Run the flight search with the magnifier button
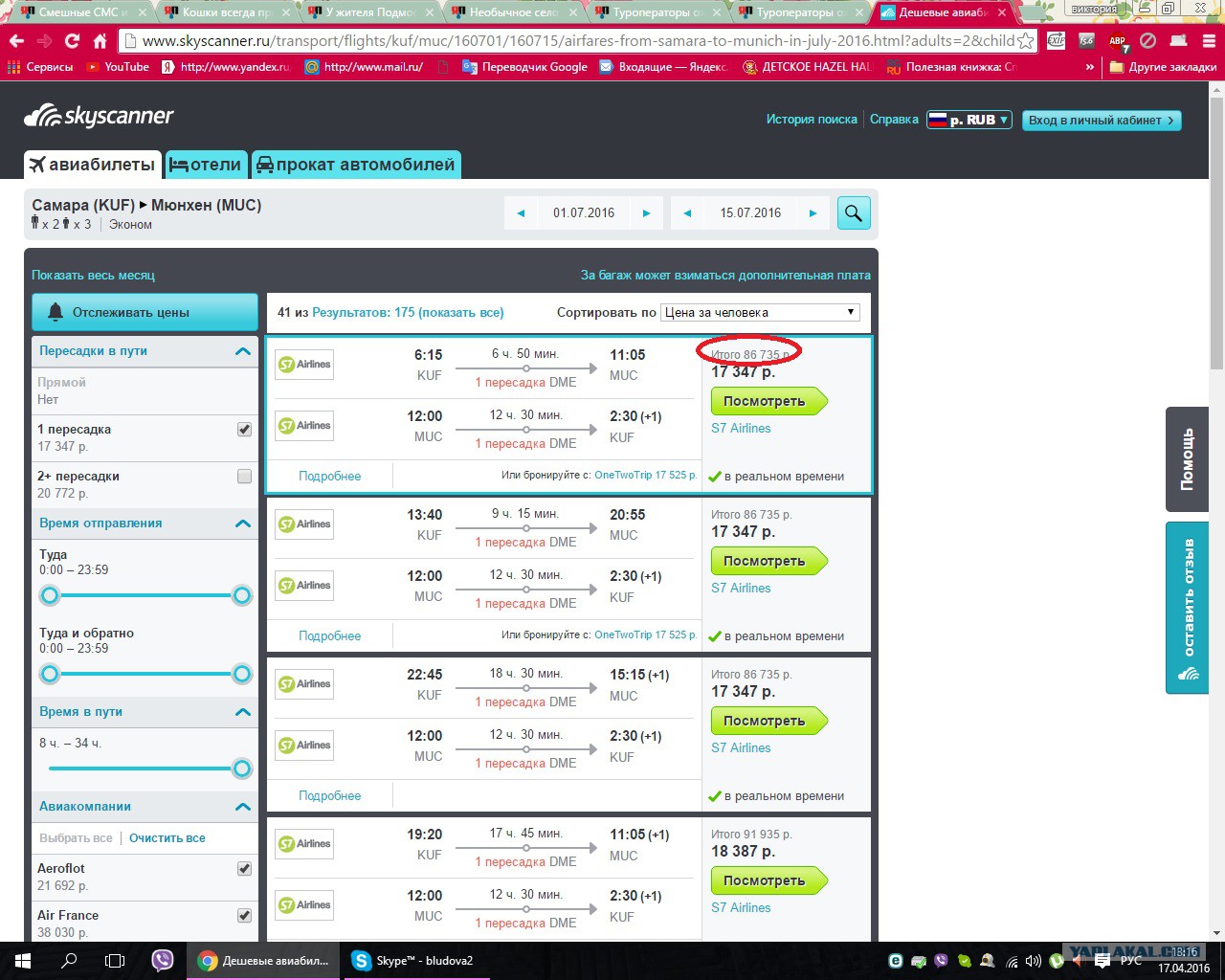Screen dimensions: 1225x980 coord(854,212)
